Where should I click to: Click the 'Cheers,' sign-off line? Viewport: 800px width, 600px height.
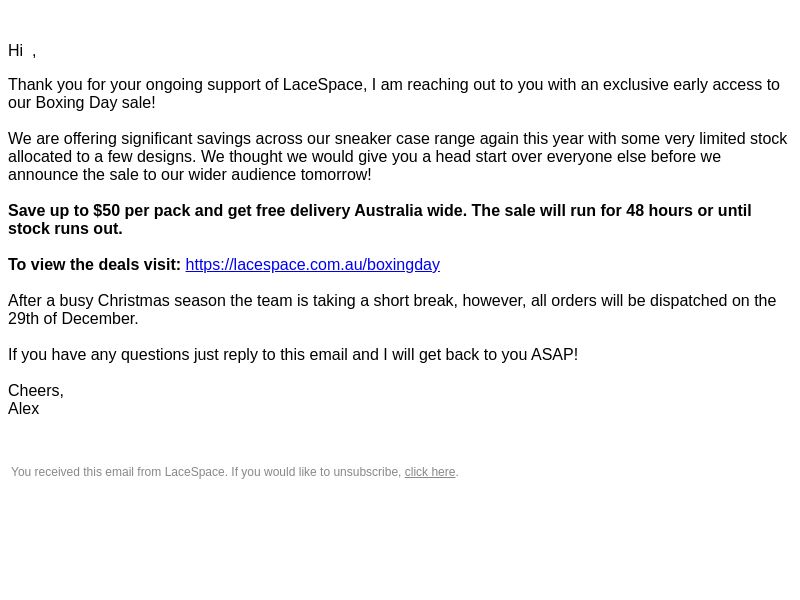click(36, 391)
